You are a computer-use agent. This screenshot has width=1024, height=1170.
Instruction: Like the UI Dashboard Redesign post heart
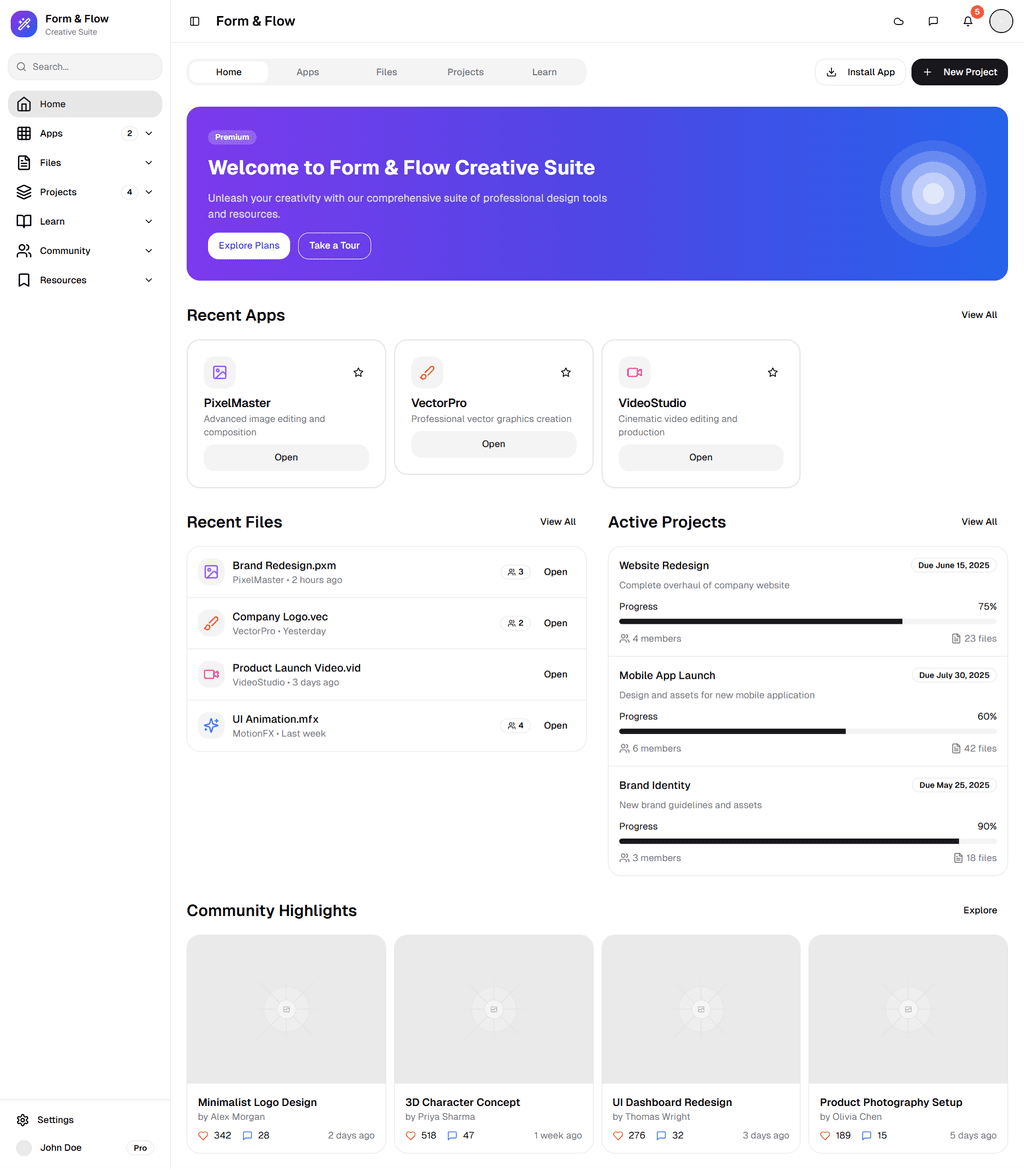pyautogui.click(x=618, y=1136)
